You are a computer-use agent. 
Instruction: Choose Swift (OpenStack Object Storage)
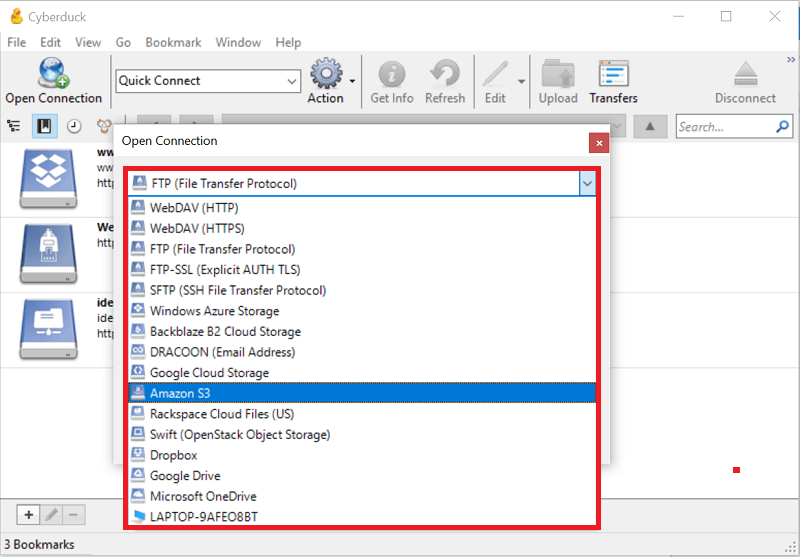point(362,434)
